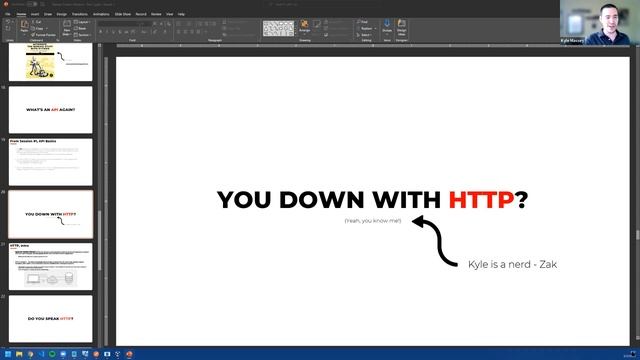Viewport: 640px width, 360px height.
Task: Switch to the Animations tab
Action: point(101,14)
